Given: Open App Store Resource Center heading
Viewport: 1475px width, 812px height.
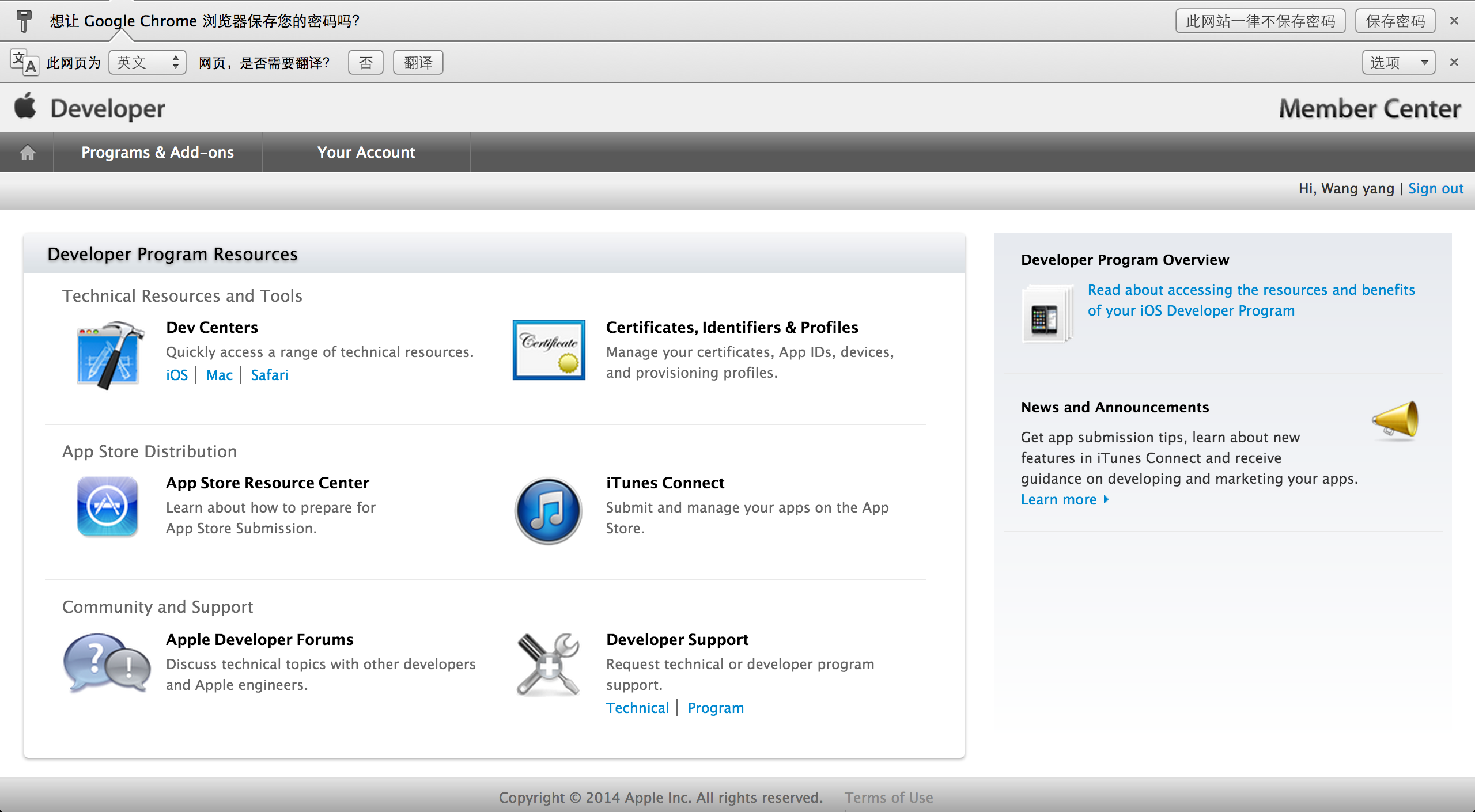Looking at the screenshot, I should [x=268, y=483].
